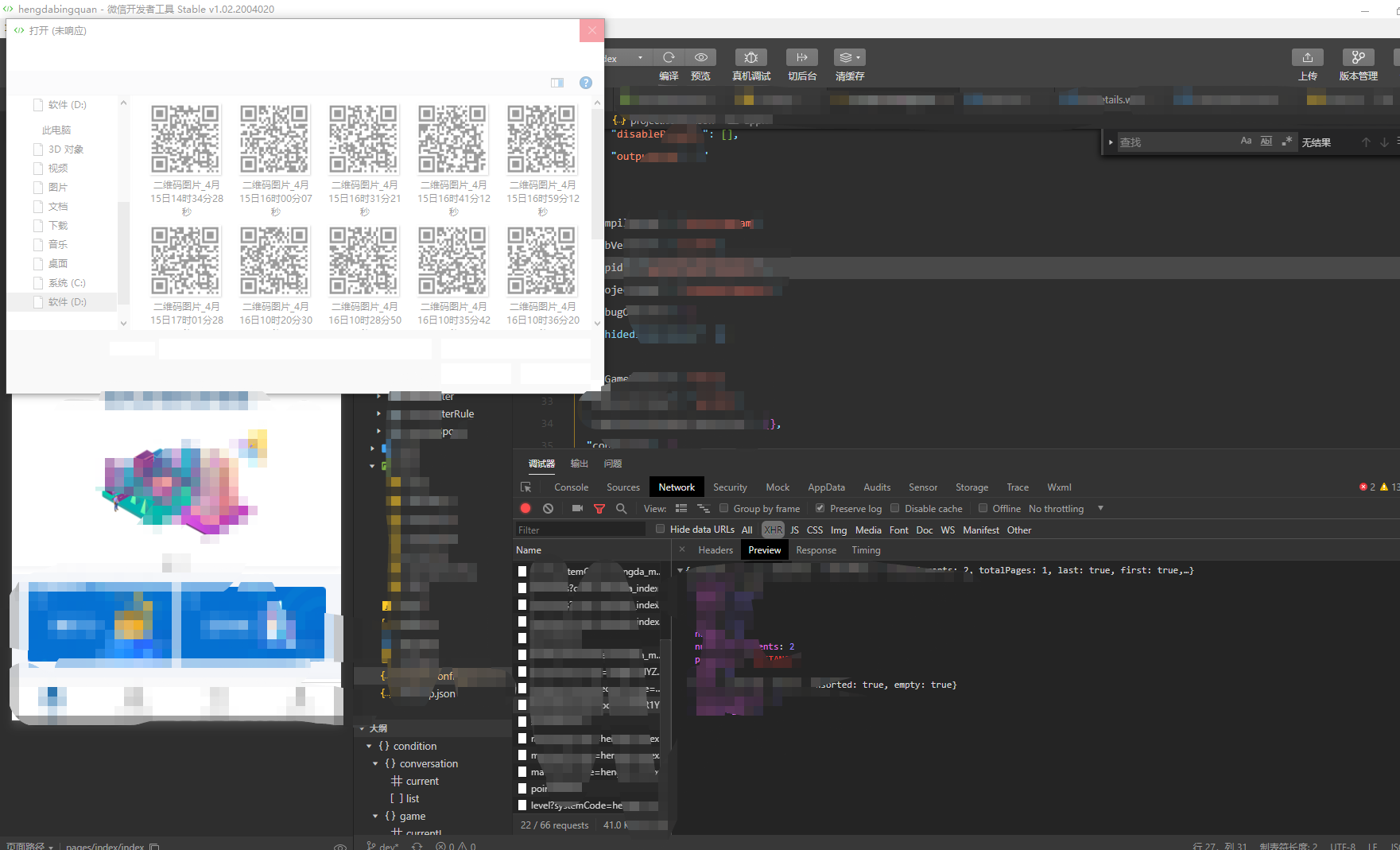Switch to large request rows view
The height and width of the screenshot is (850, 1400).
[x=681, y=509]
